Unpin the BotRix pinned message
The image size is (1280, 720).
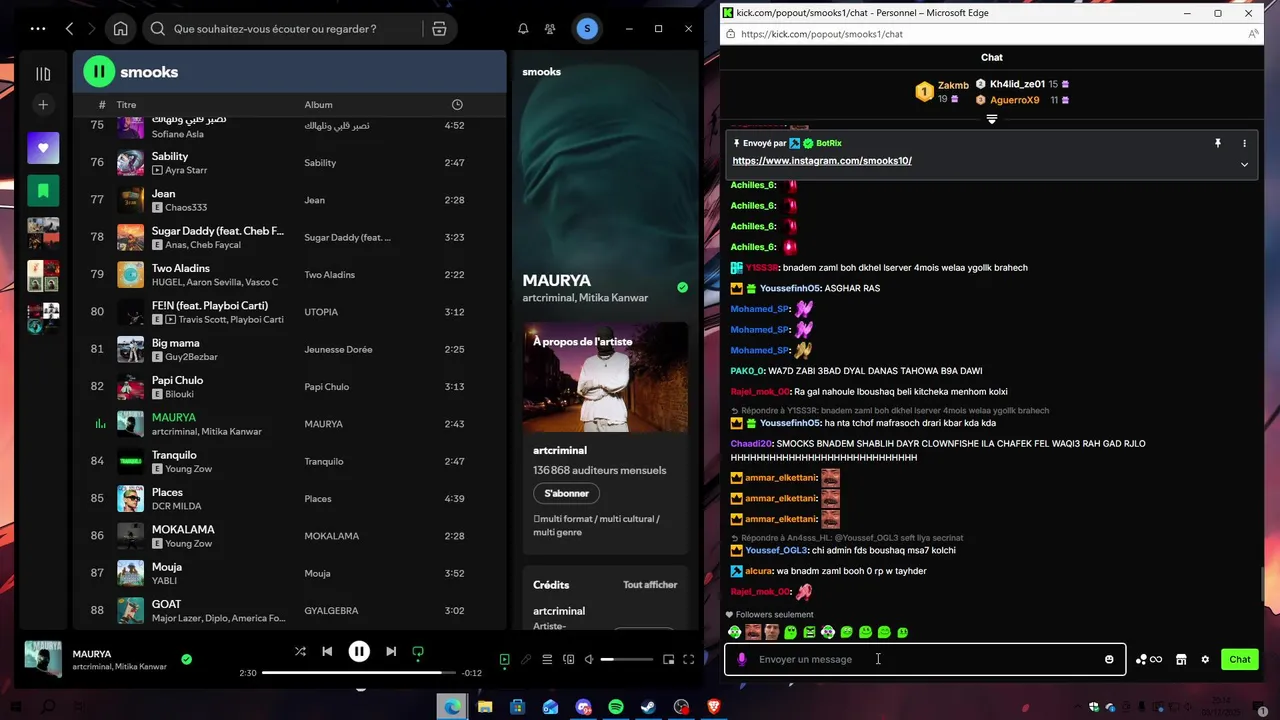pos(1218,144)
